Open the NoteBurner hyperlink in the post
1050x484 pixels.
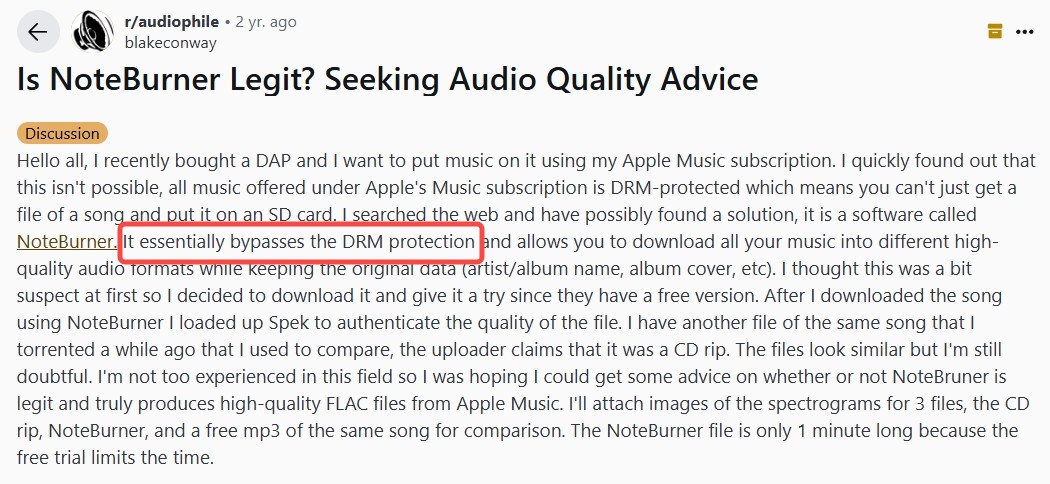click(67, 241)
